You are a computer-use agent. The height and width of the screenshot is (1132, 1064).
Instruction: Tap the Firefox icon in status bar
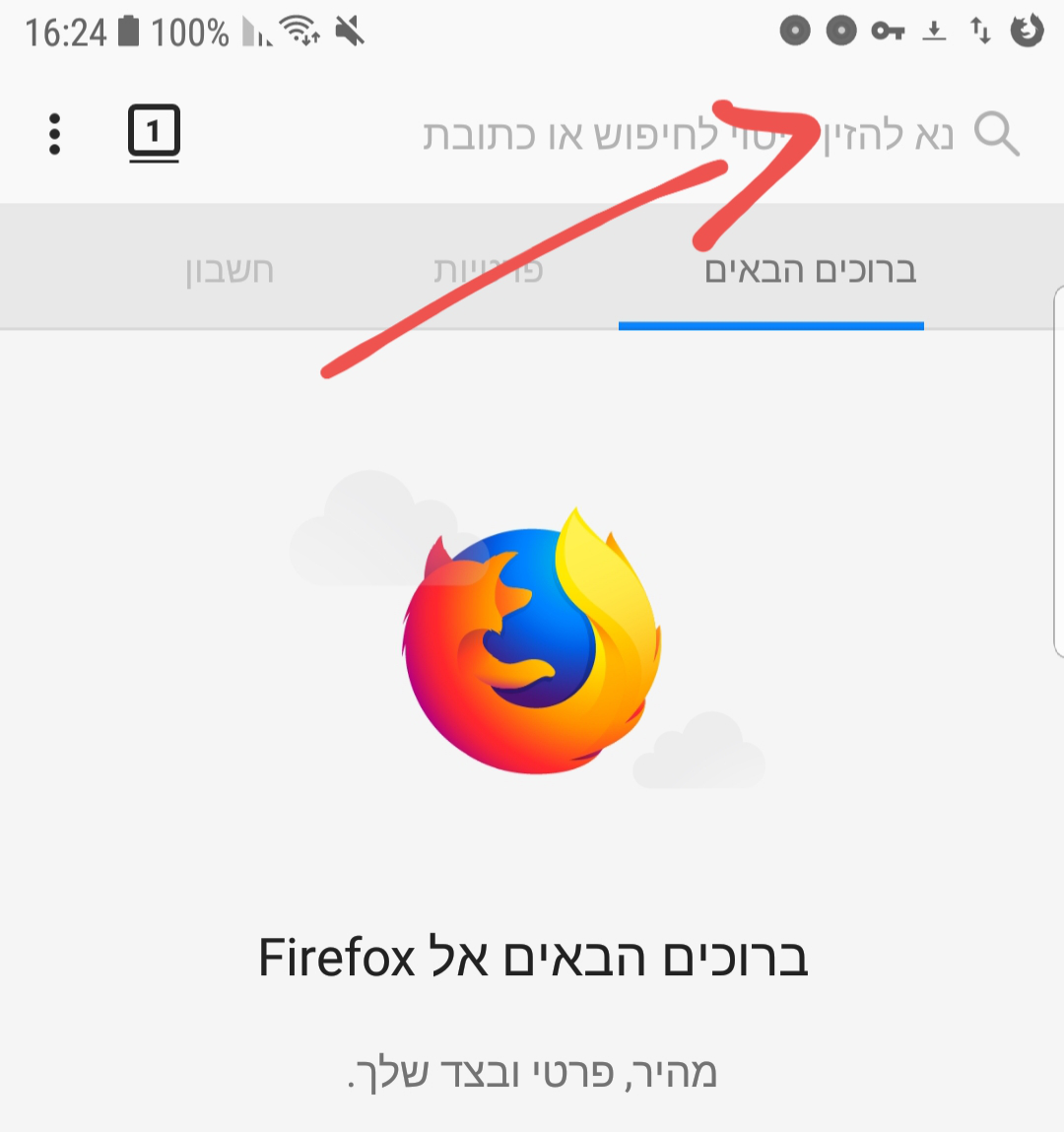click(x=1027, y=31)
